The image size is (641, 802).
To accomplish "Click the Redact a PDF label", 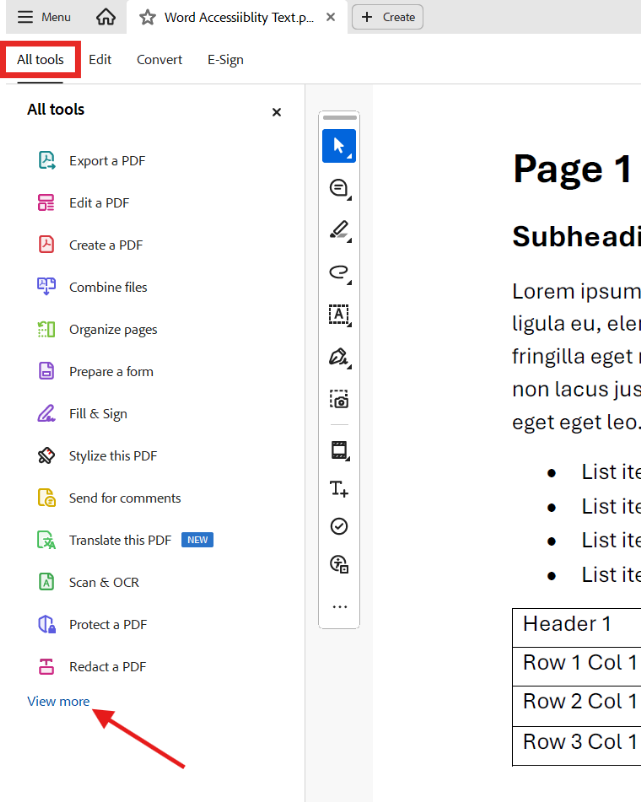I will tap(108, 666).
